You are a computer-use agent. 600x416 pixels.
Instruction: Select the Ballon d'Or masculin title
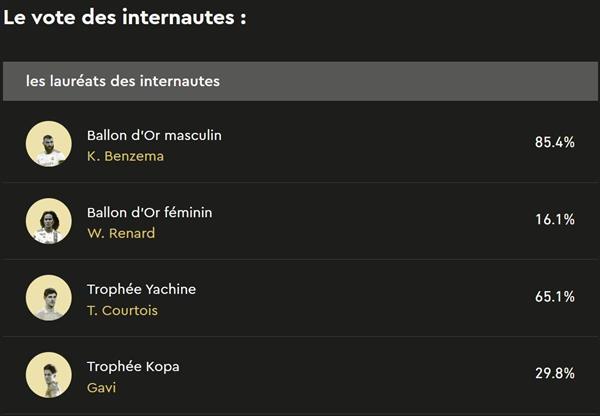(x=154, y=135)
